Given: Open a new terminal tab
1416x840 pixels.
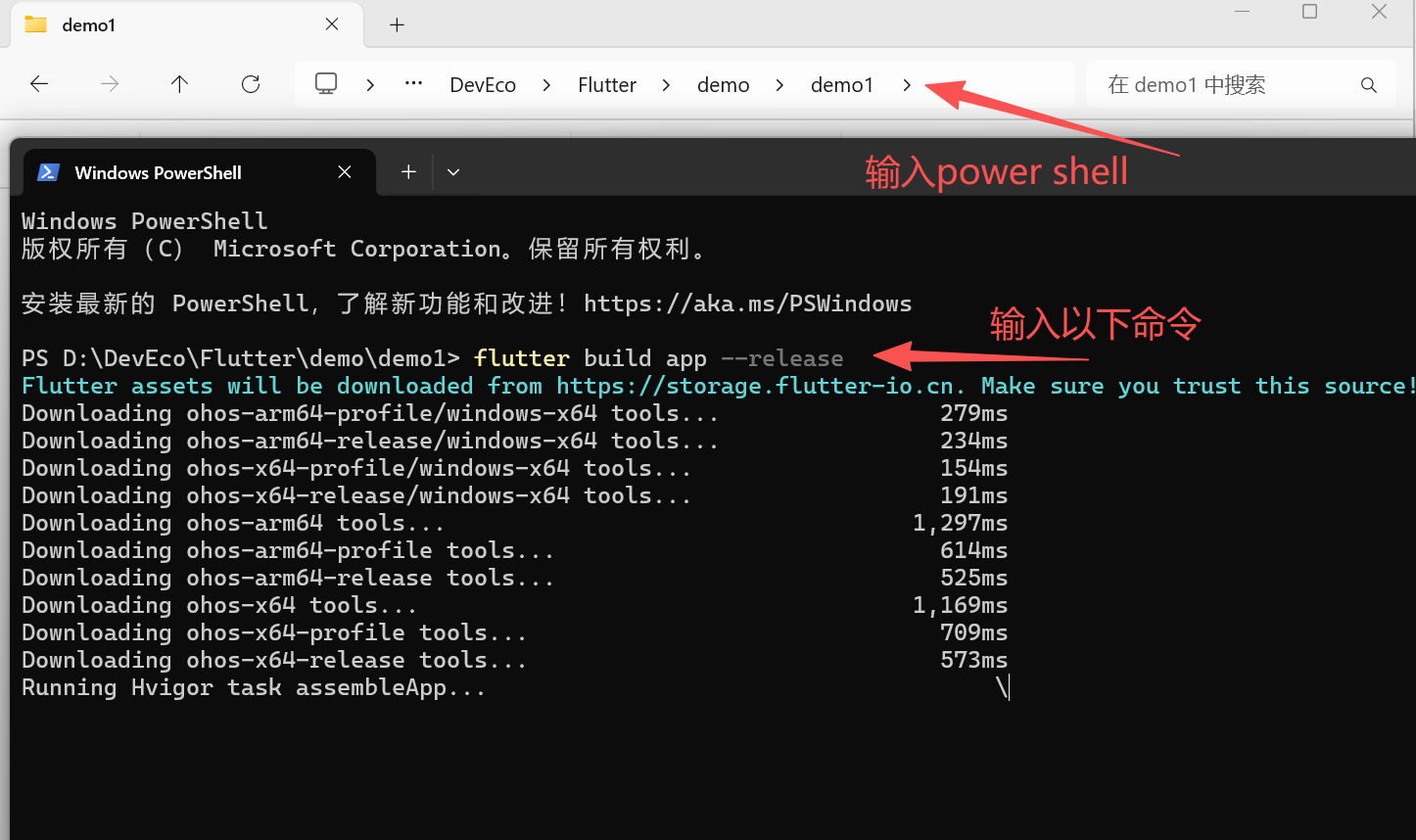Looking at the screenshot, I should pyautogui.click(x=408, y=172).
